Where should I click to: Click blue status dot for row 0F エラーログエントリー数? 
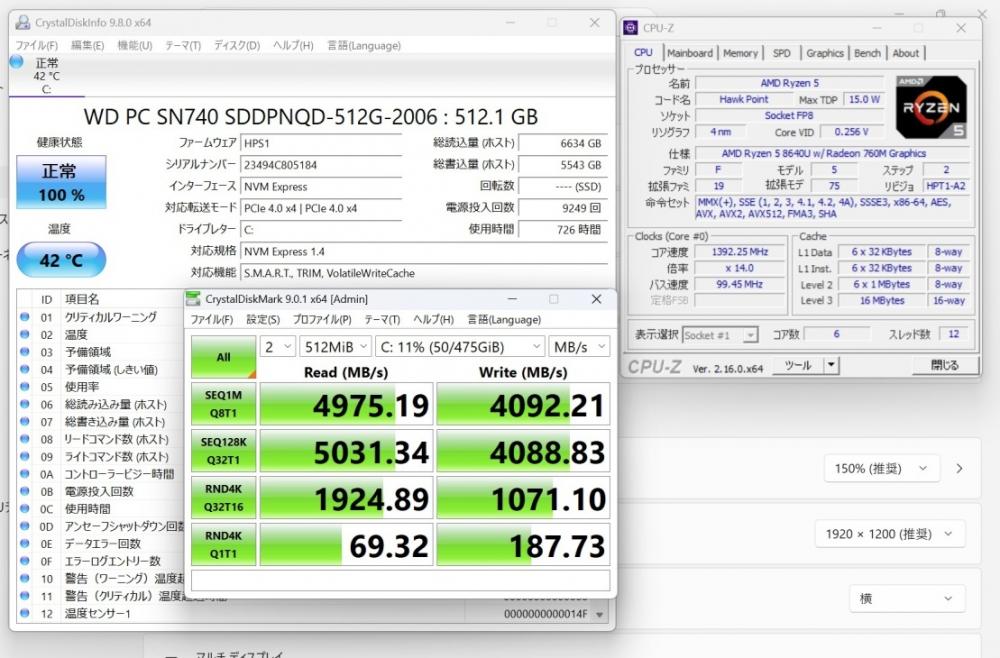pos(25,560)
